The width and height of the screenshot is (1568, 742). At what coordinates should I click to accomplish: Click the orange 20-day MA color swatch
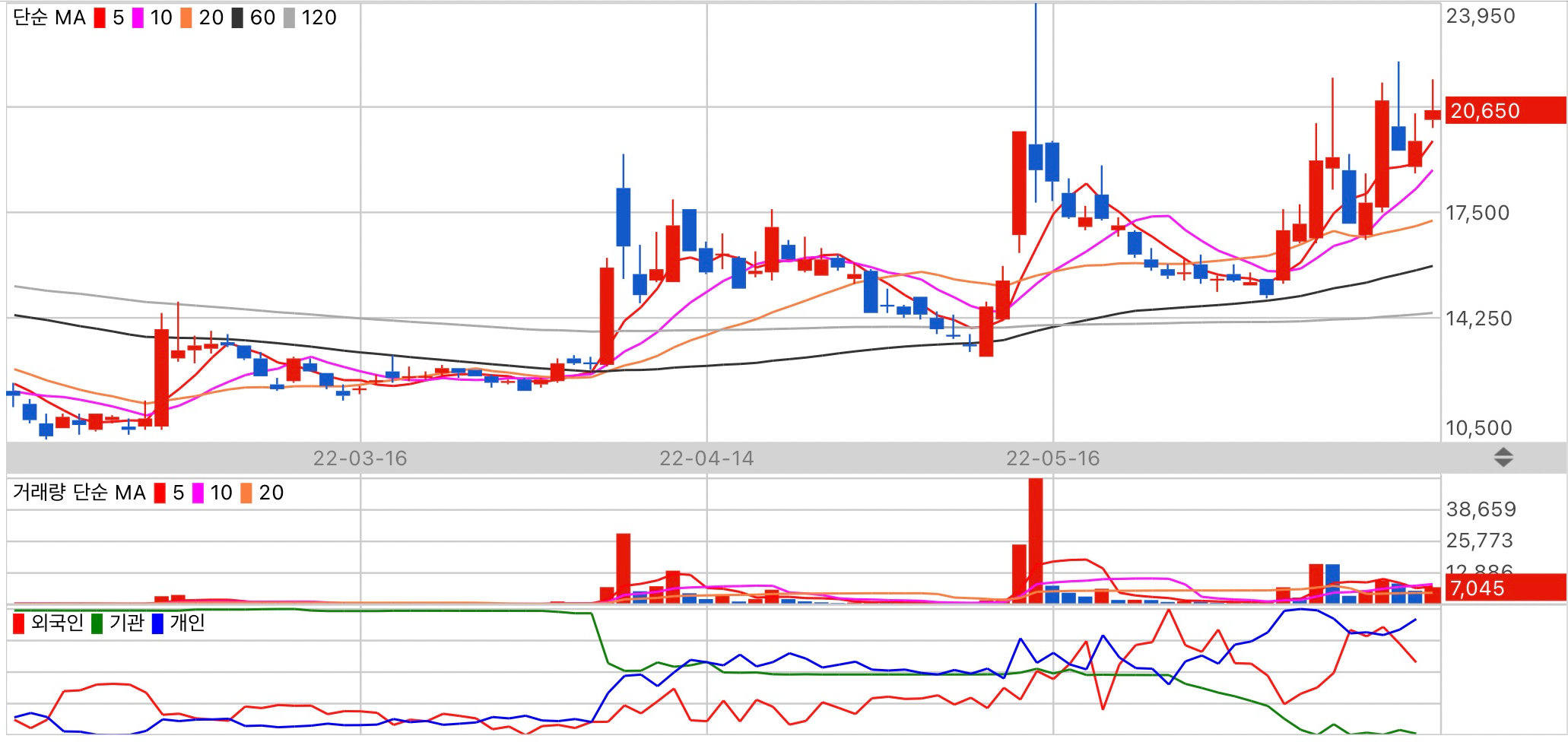coord(186,17)
